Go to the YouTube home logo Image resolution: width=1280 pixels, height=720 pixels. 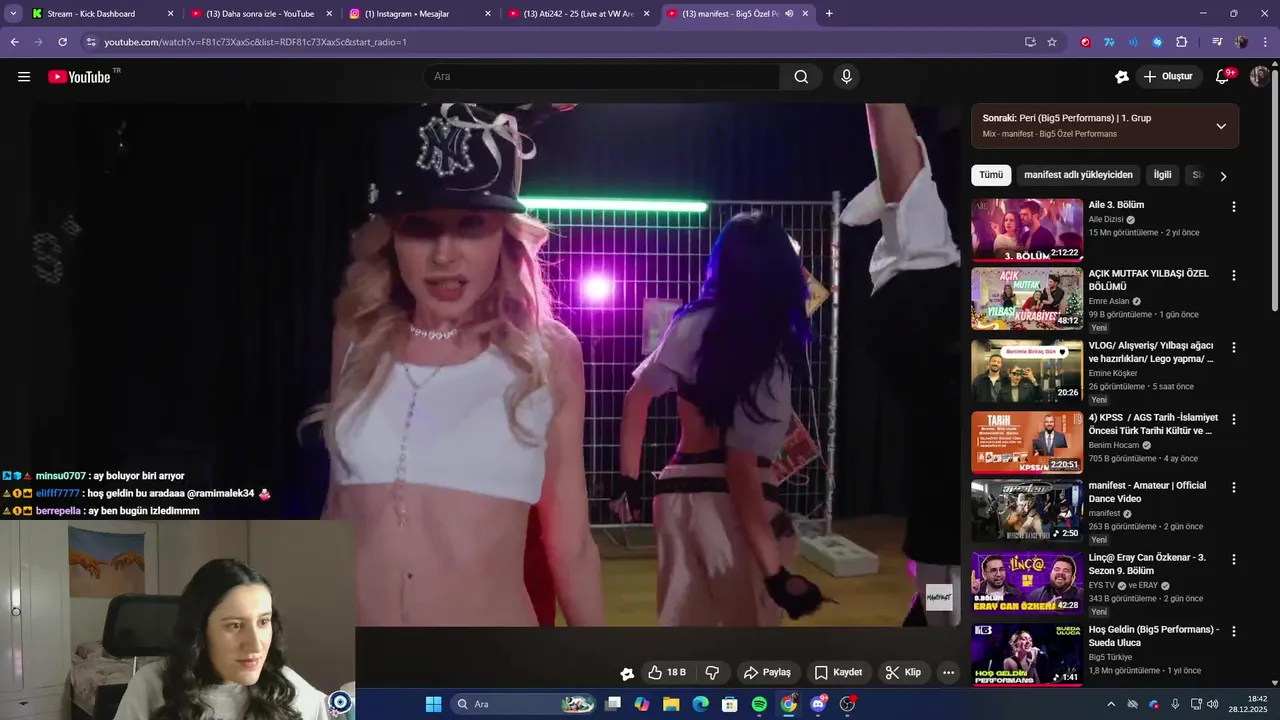80,77
